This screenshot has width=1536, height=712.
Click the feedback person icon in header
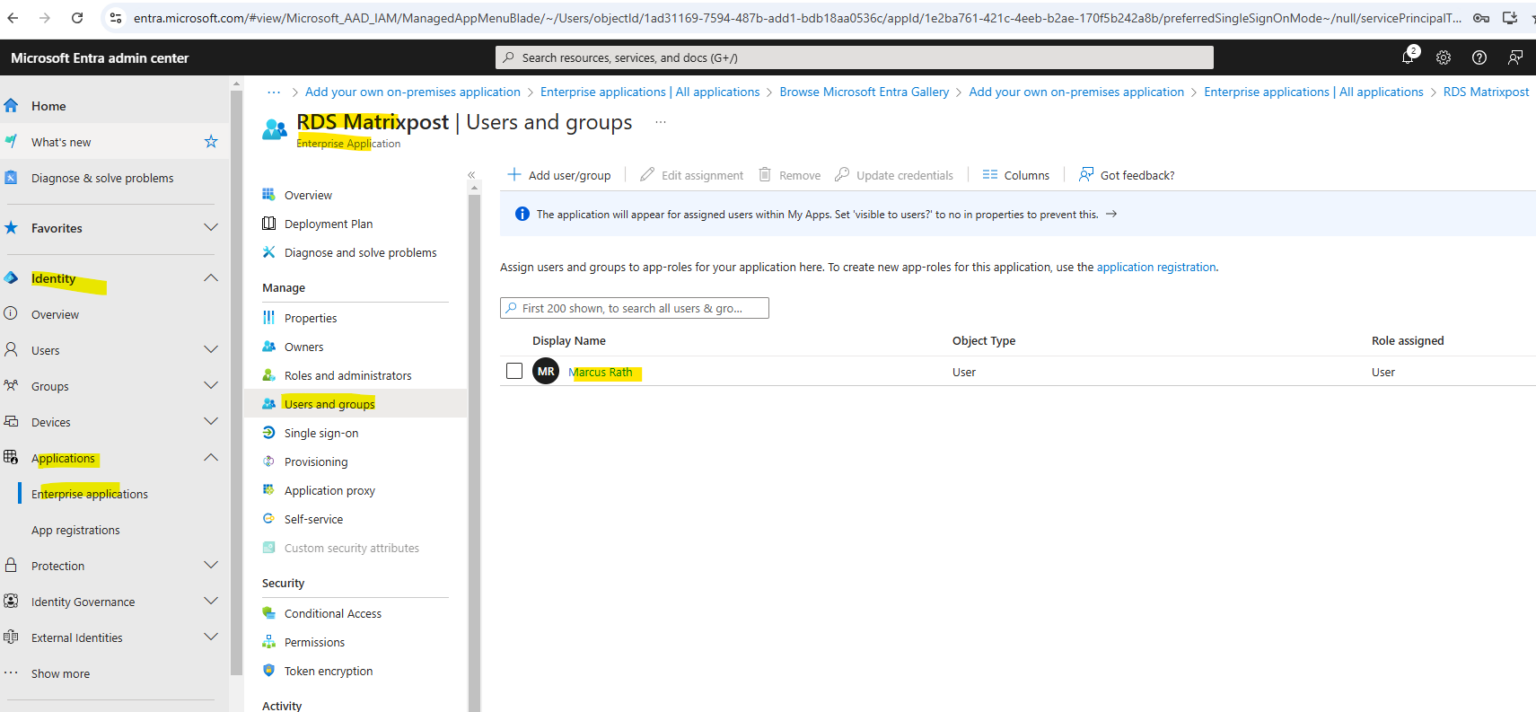point(1515,58)
